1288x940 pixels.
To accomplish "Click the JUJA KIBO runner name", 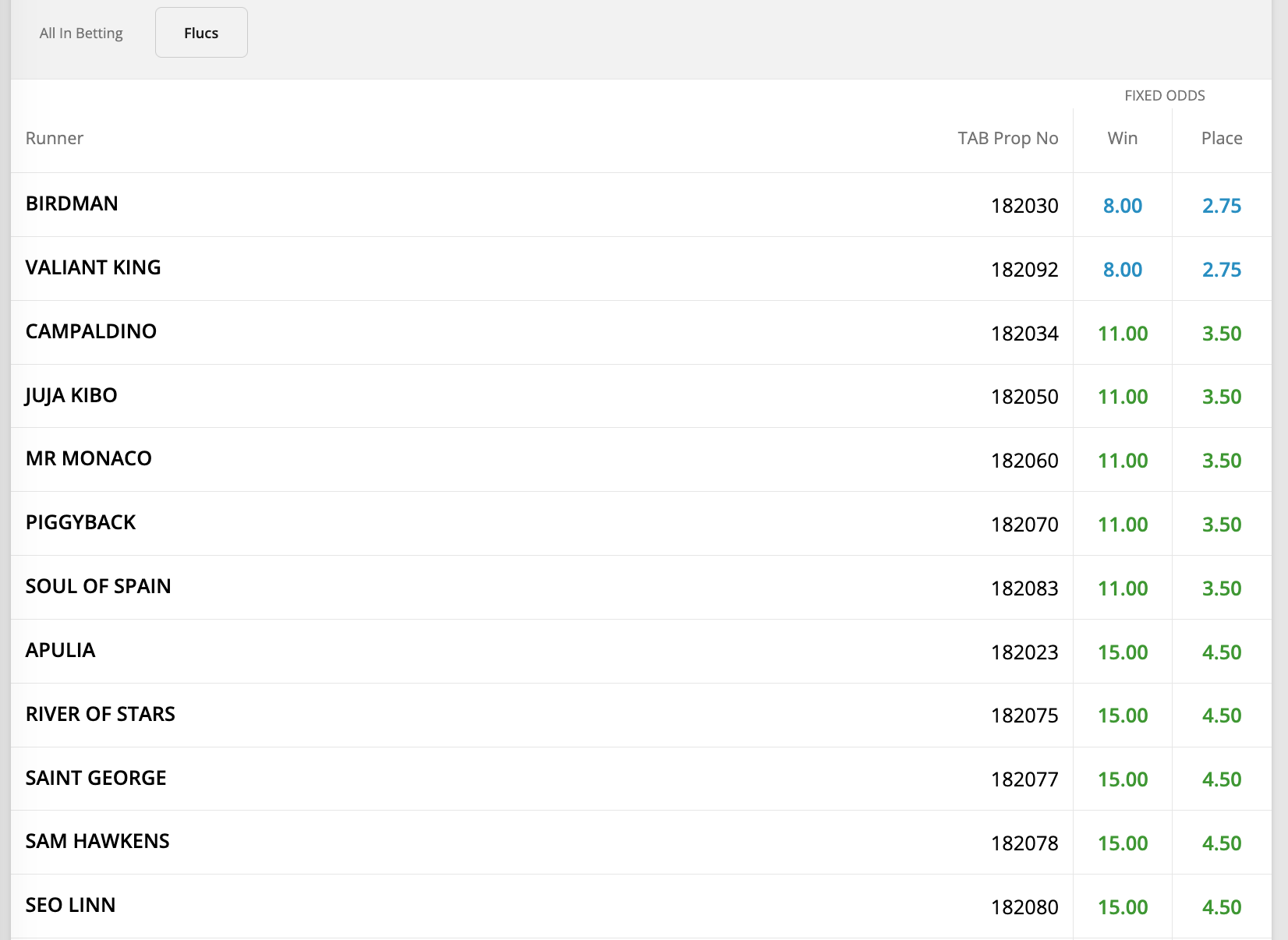I will 71,395.
